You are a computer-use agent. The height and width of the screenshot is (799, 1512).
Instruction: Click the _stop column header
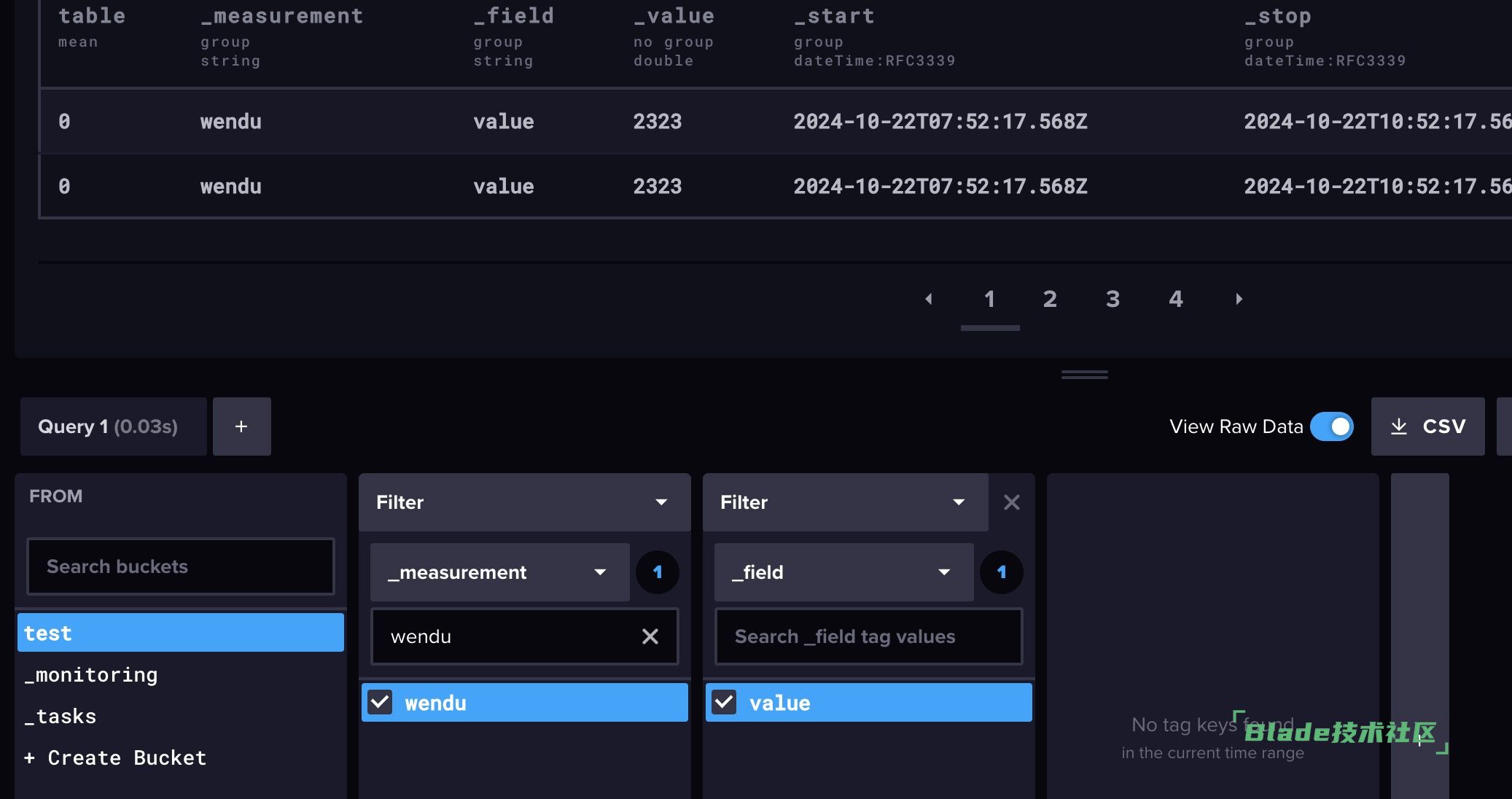pos(1278,16)
